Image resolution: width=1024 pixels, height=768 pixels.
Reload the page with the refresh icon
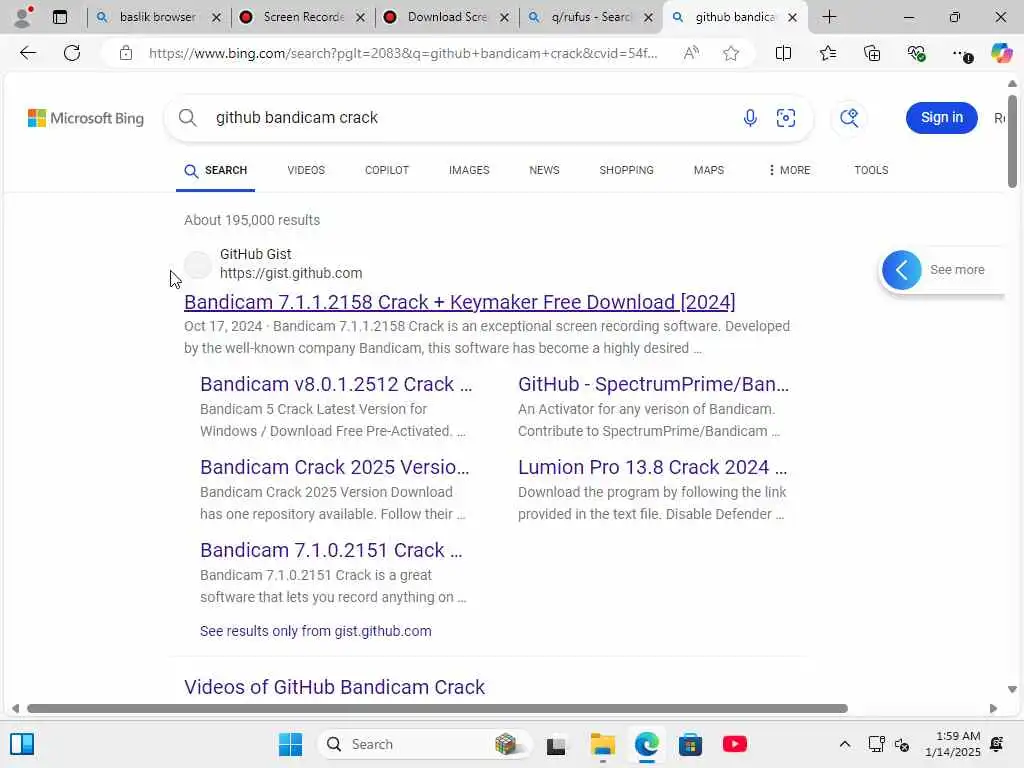pyautogui.click(x=72, y=53)
